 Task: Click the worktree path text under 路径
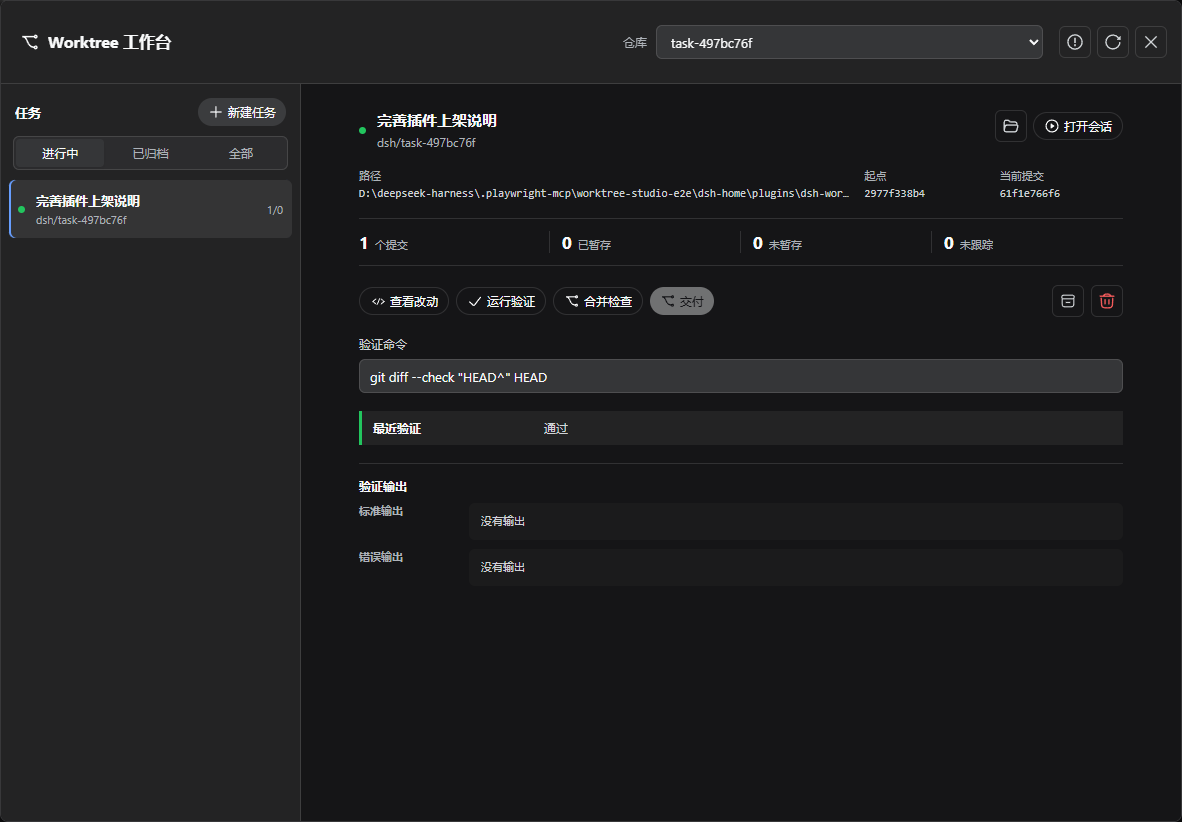tap(604, 193)
